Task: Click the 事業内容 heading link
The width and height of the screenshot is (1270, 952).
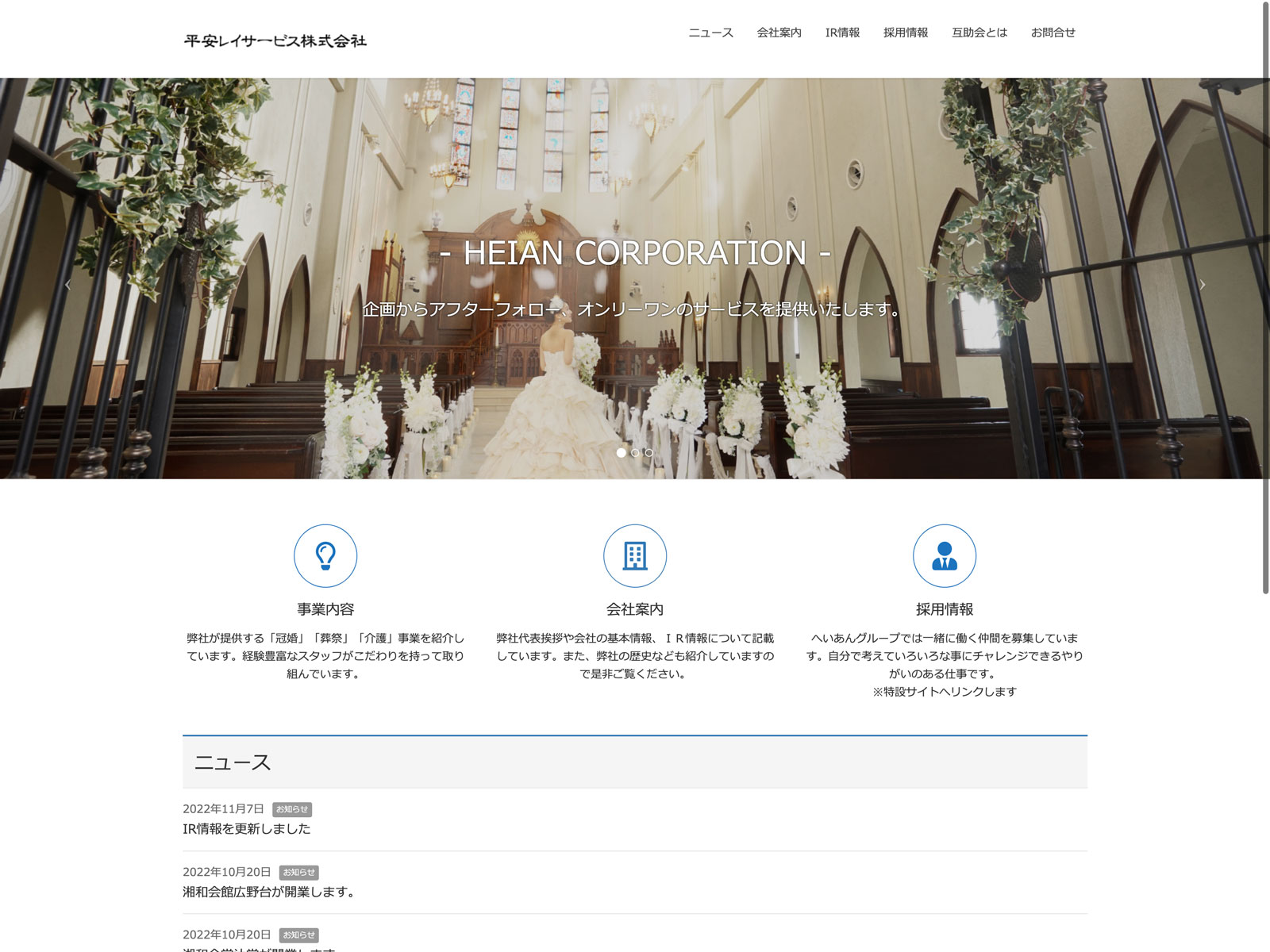Action: (325, 609)
